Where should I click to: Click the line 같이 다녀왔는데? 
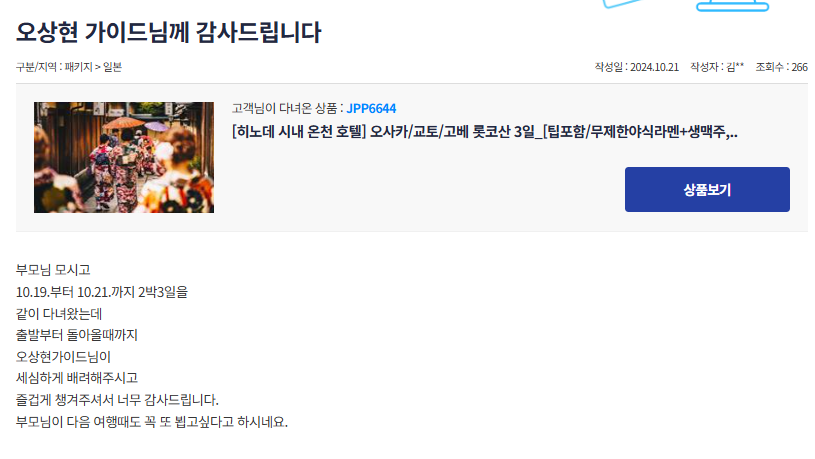point(59,313)
